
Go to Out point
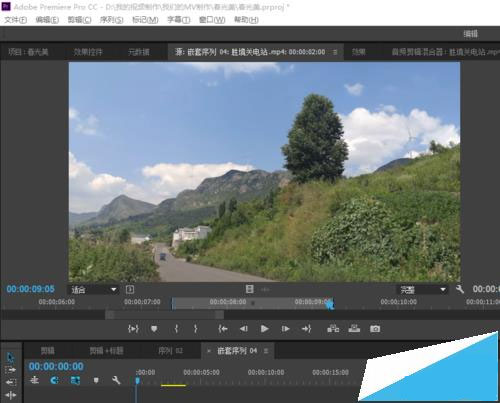306,329
